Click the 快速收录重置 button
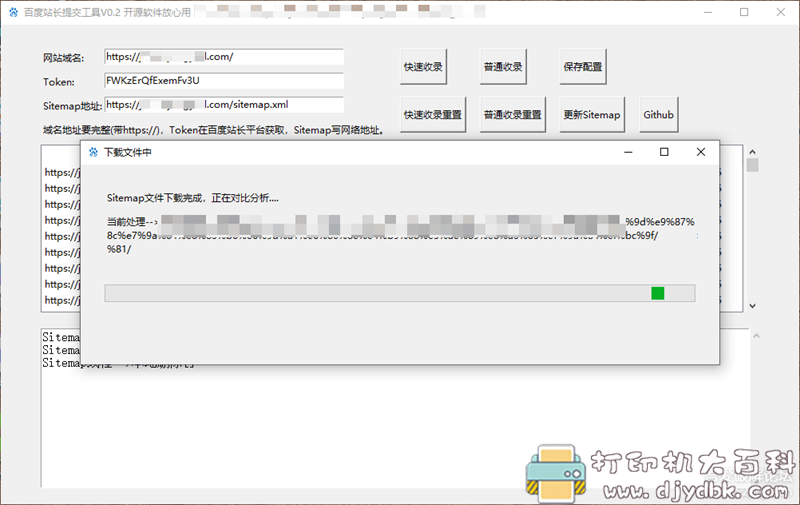Image resolution: width=800 pixels, height=505 pixels. (433, 114)
